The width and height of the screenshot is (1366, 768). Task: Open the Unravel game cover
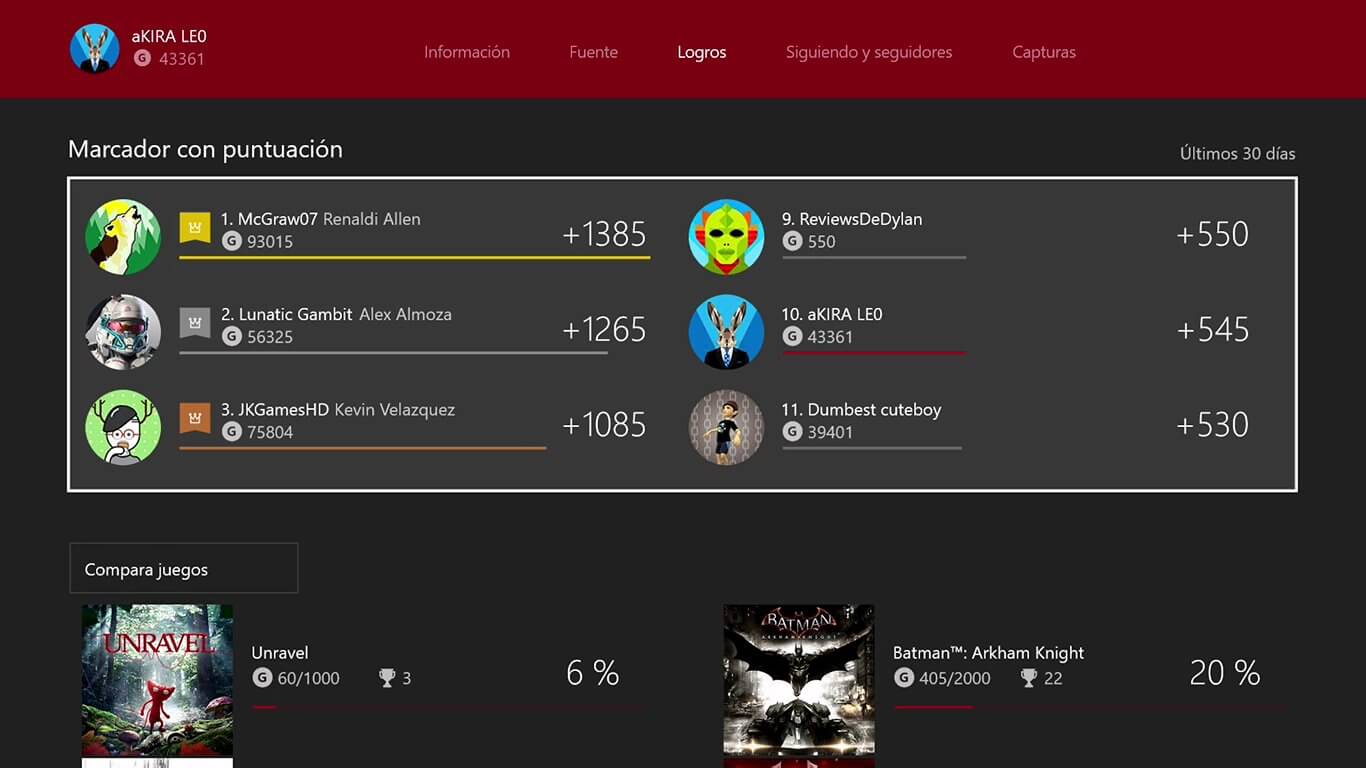tap(157, 680)
